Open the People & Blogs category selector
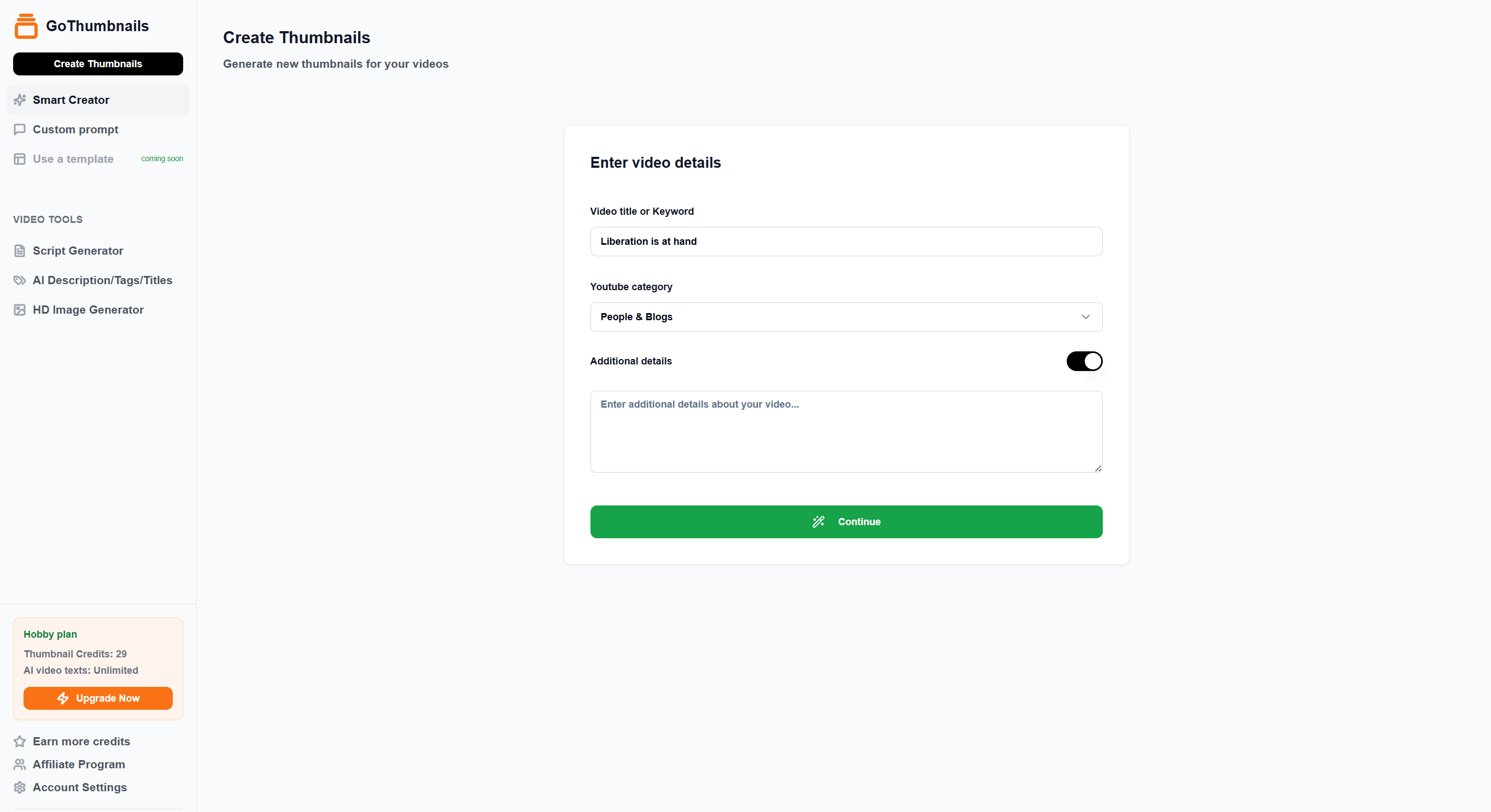Screen dimensions: 1491x812 click(846, 317)
